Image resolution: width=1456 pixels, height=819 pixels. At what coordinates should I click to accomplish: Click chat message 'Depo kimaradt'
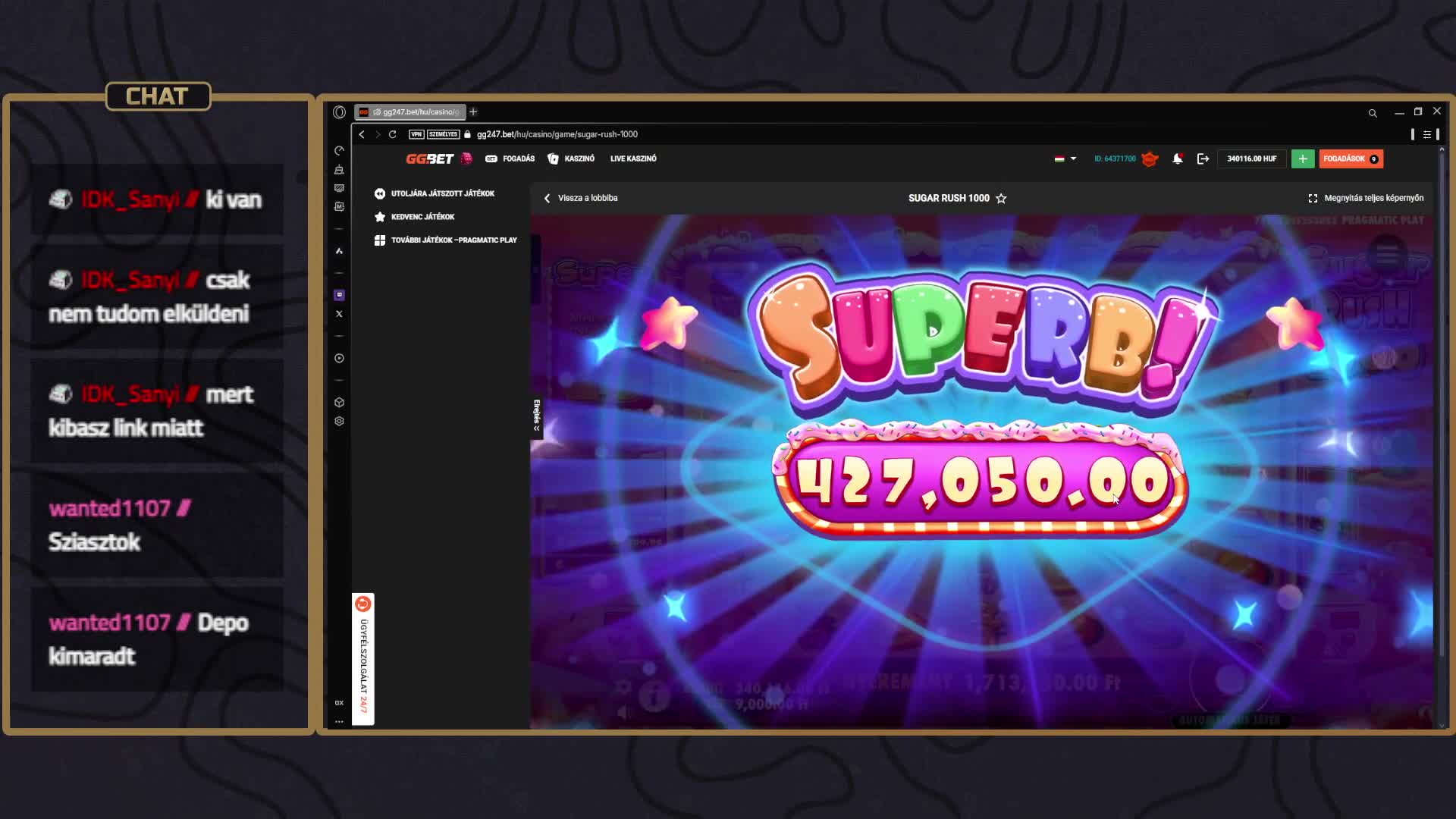click(157, 639)
